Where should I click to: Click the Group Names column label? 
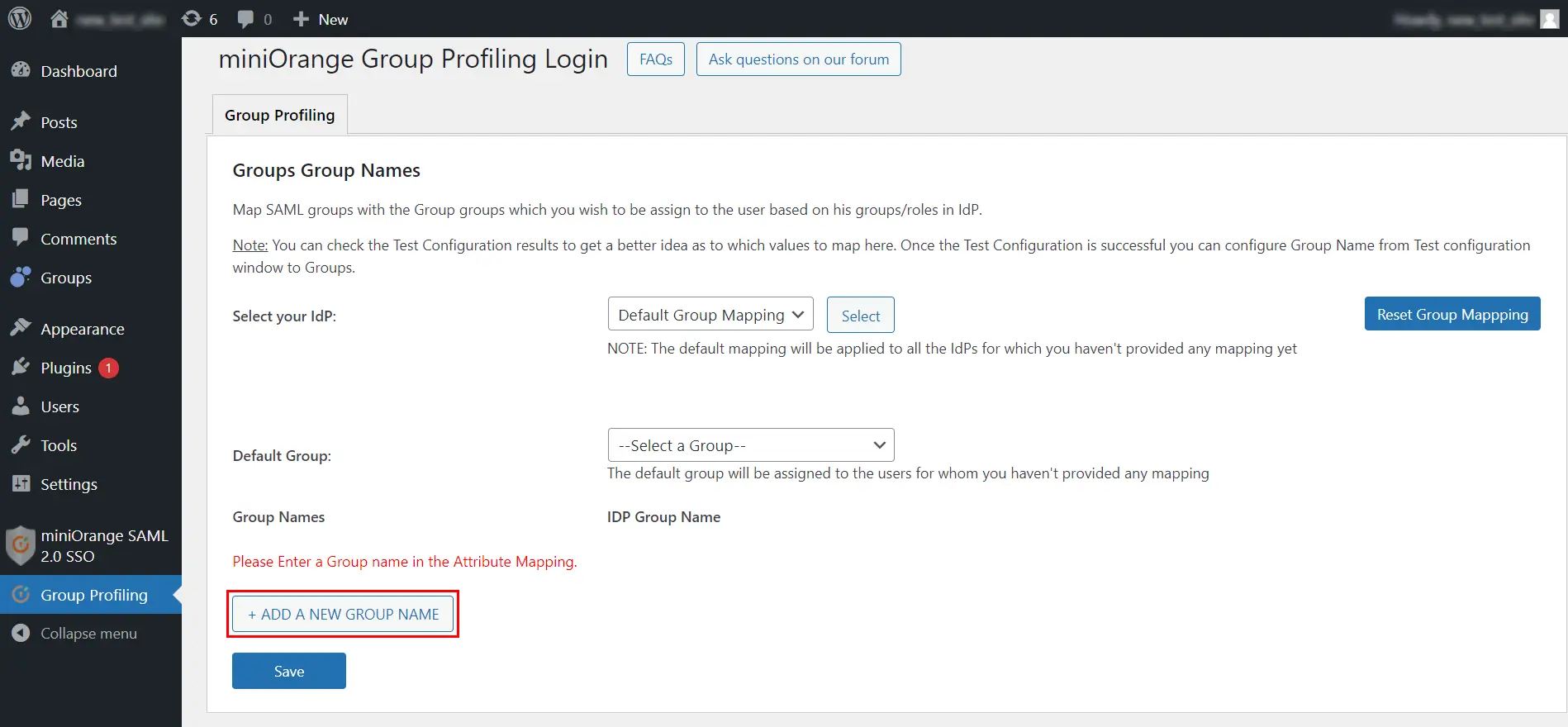pos(278,517)
